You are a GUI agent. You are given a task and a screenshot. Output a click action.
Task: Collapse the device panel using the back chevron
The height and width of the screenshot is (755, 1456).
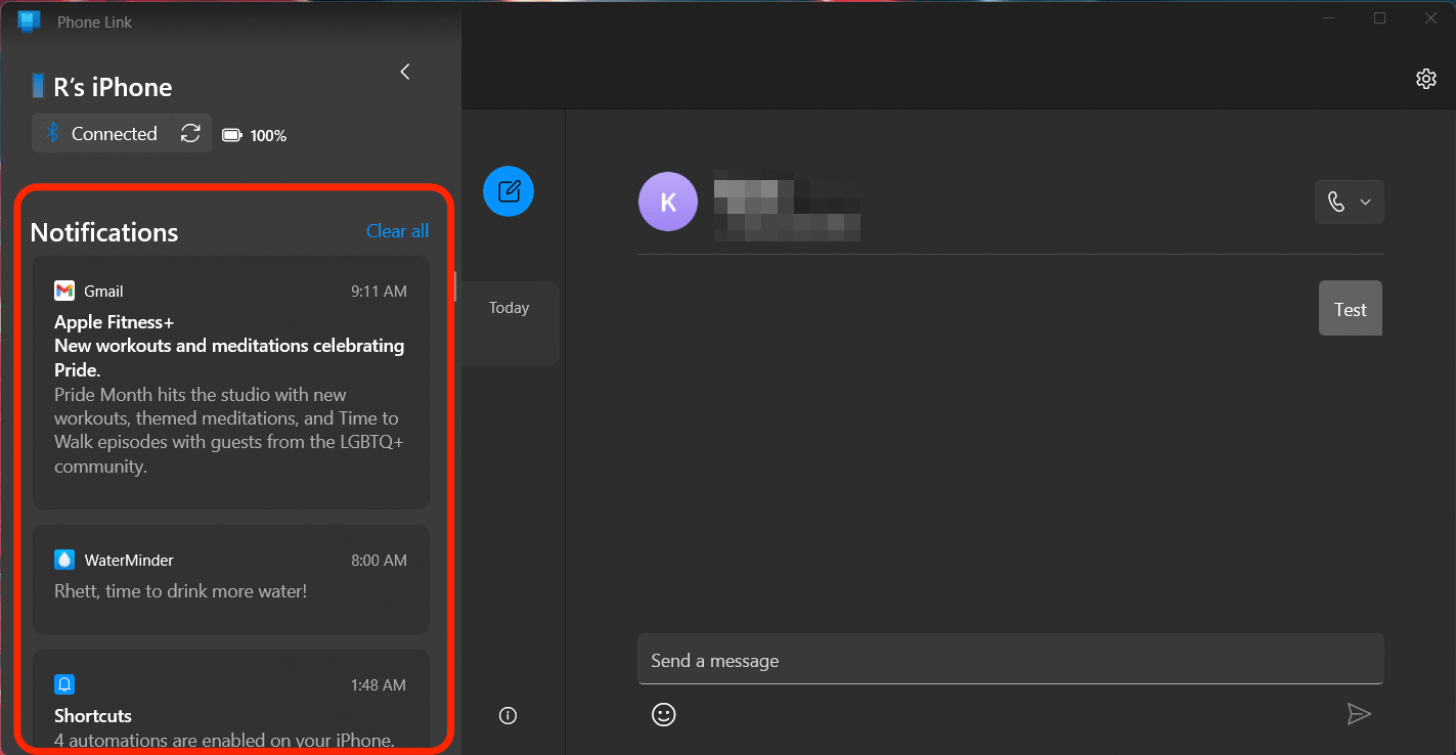405,71
